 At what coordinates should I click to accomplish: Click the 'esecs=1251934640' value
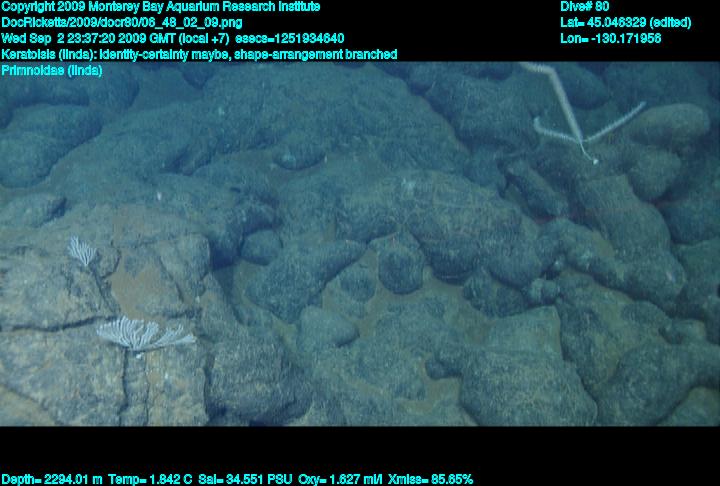click(290, 39)
